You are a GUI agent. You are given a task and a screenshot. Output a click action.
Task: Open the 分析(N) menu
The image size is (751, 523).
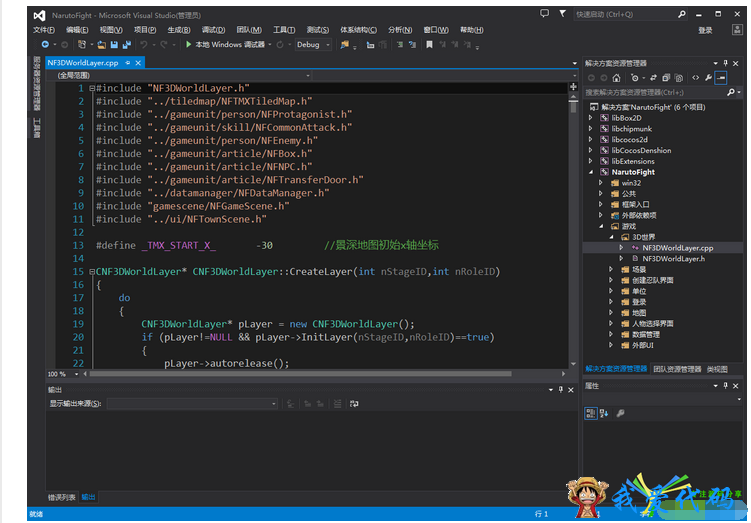(400, 30)
